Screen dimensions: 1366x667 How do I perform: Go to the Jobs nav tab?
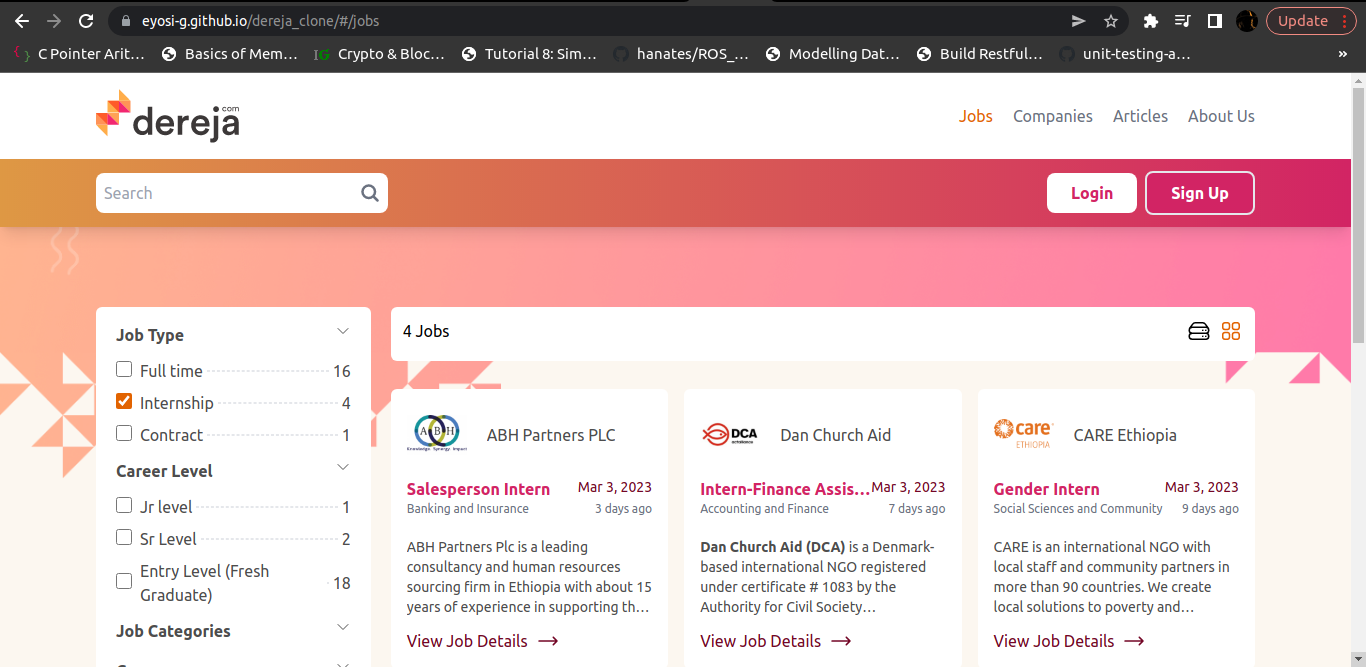pos(975,116)
